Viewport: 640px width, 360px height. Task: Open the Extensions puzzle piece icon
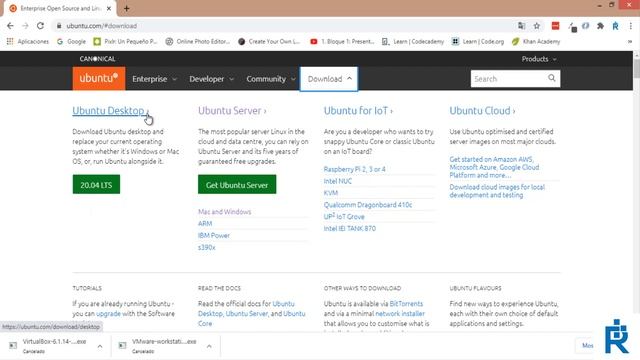(x=600, y=26)
